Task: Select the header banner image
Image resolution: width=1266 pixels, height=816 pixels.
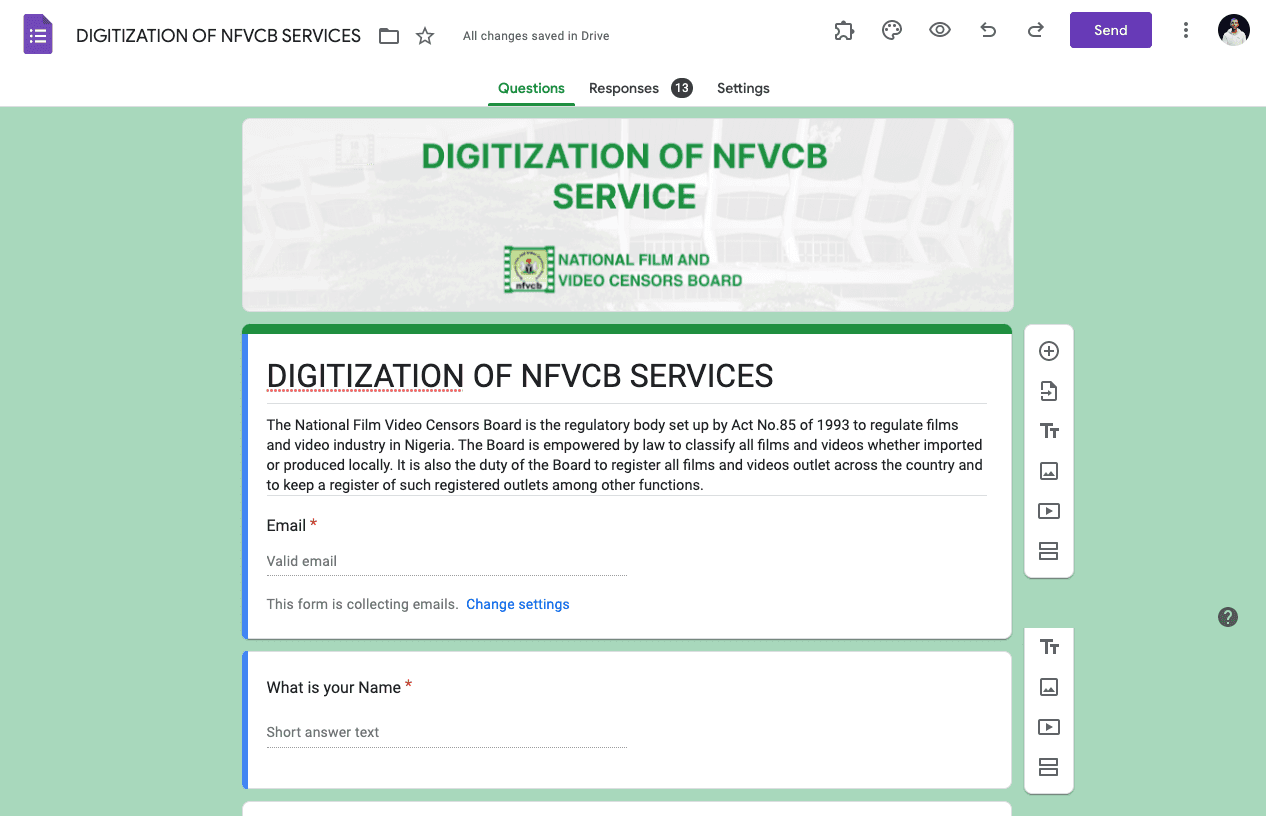Action: click(628, 215)
